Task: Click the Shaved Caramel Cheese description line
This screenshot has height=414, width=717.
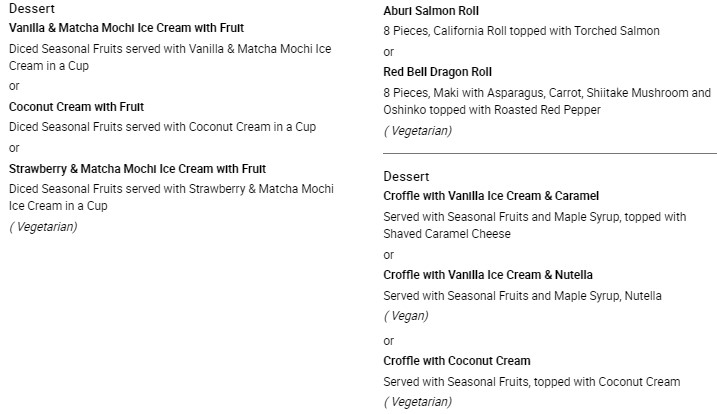Action: (447, 234)
